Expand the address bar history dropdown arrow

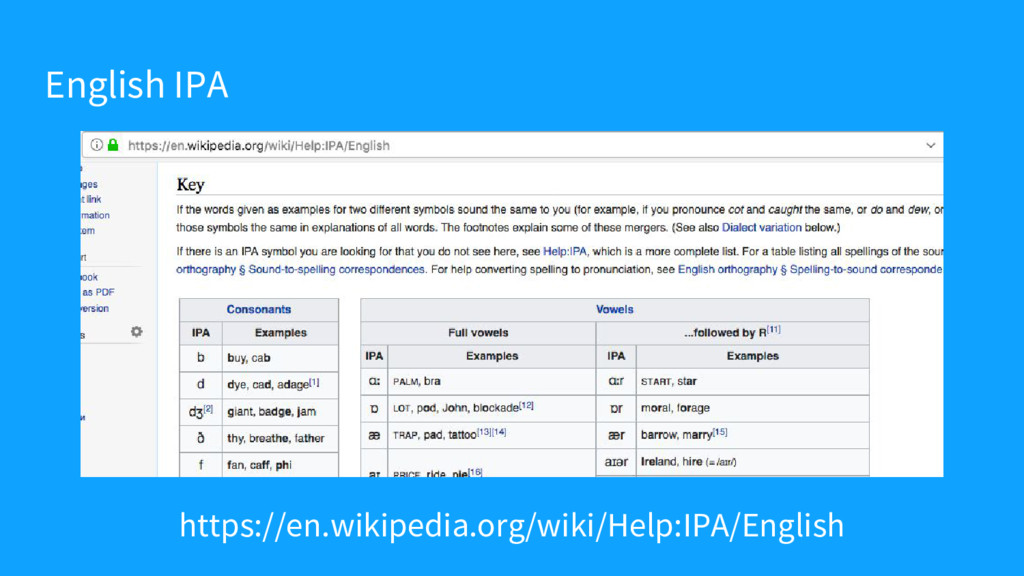tap(930, 145)
